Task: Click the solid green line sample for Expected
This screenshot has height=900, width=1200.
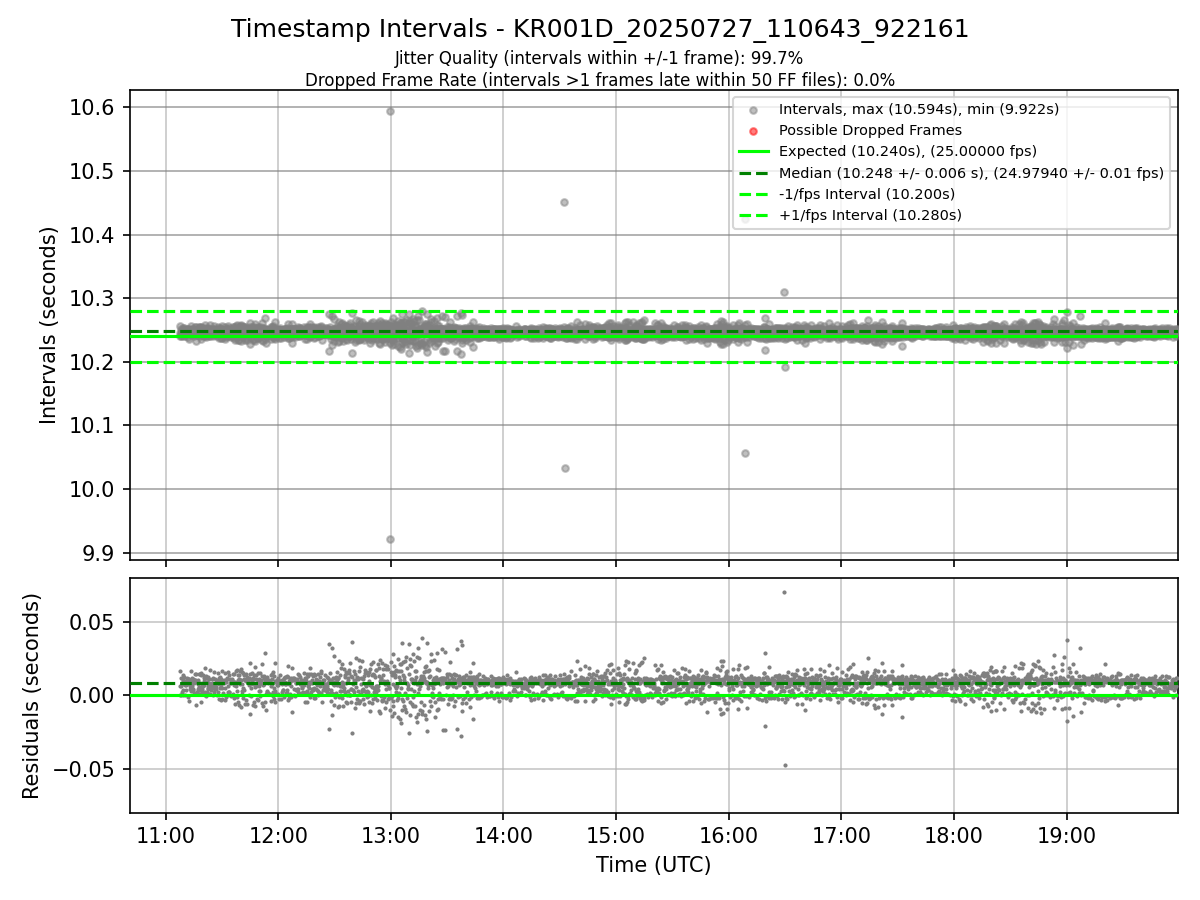Action: pos(754,152)
